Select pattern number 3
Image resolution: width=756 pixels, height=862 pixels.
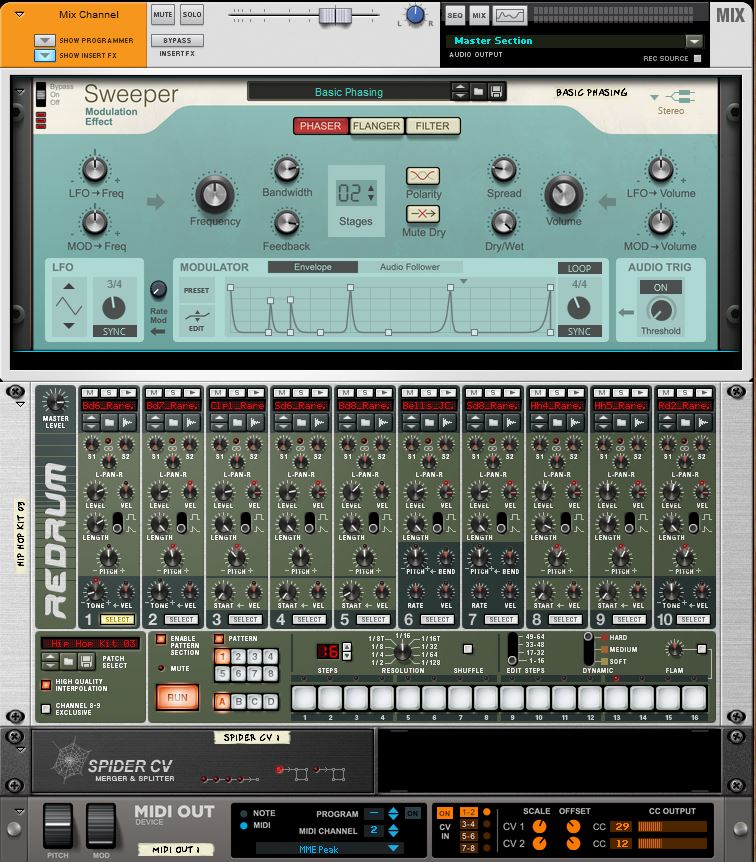point(255,656)
